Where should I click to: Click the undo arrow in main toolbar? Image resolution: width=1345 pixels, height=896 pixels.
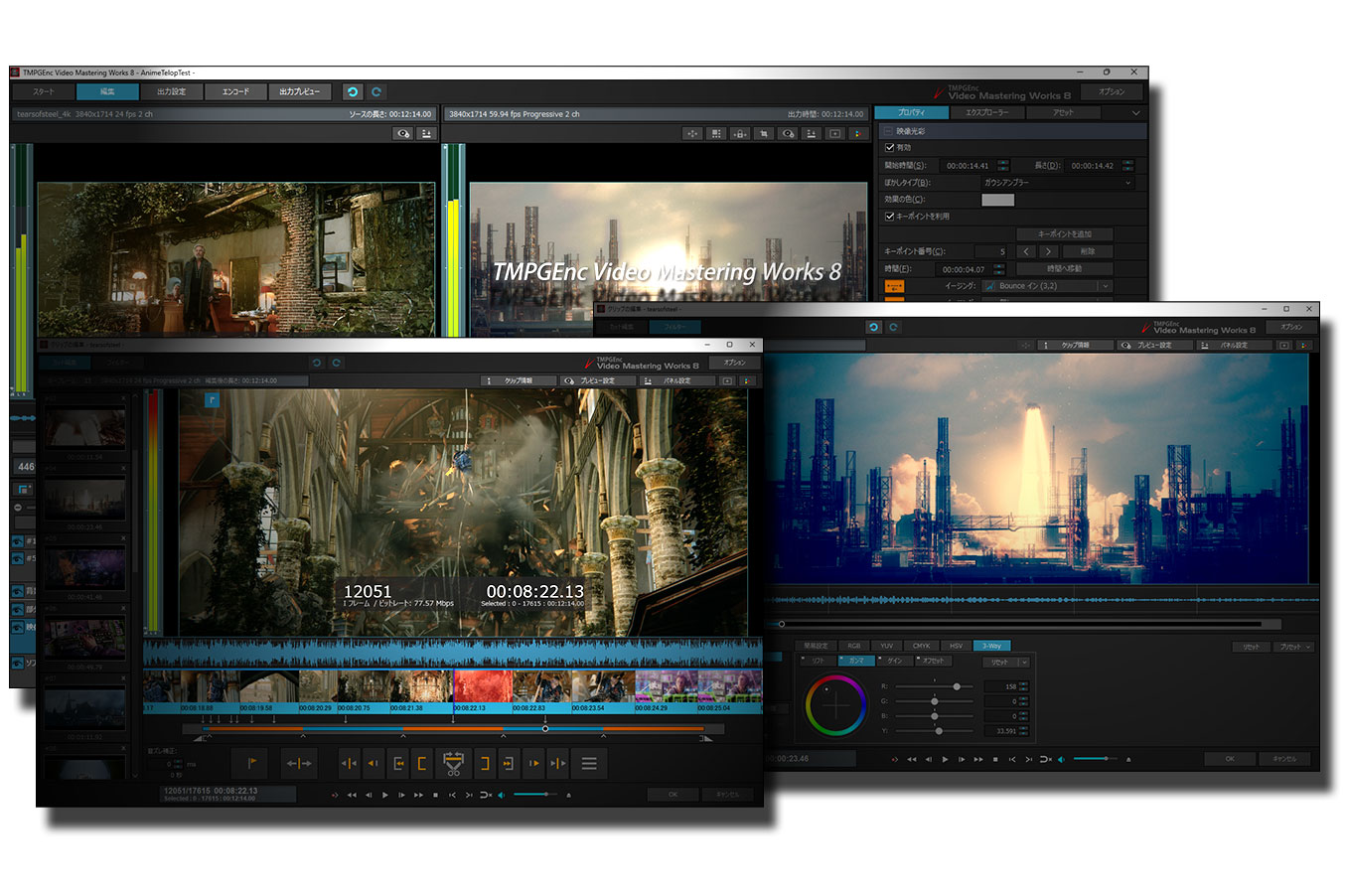click(x=353, y=91)
